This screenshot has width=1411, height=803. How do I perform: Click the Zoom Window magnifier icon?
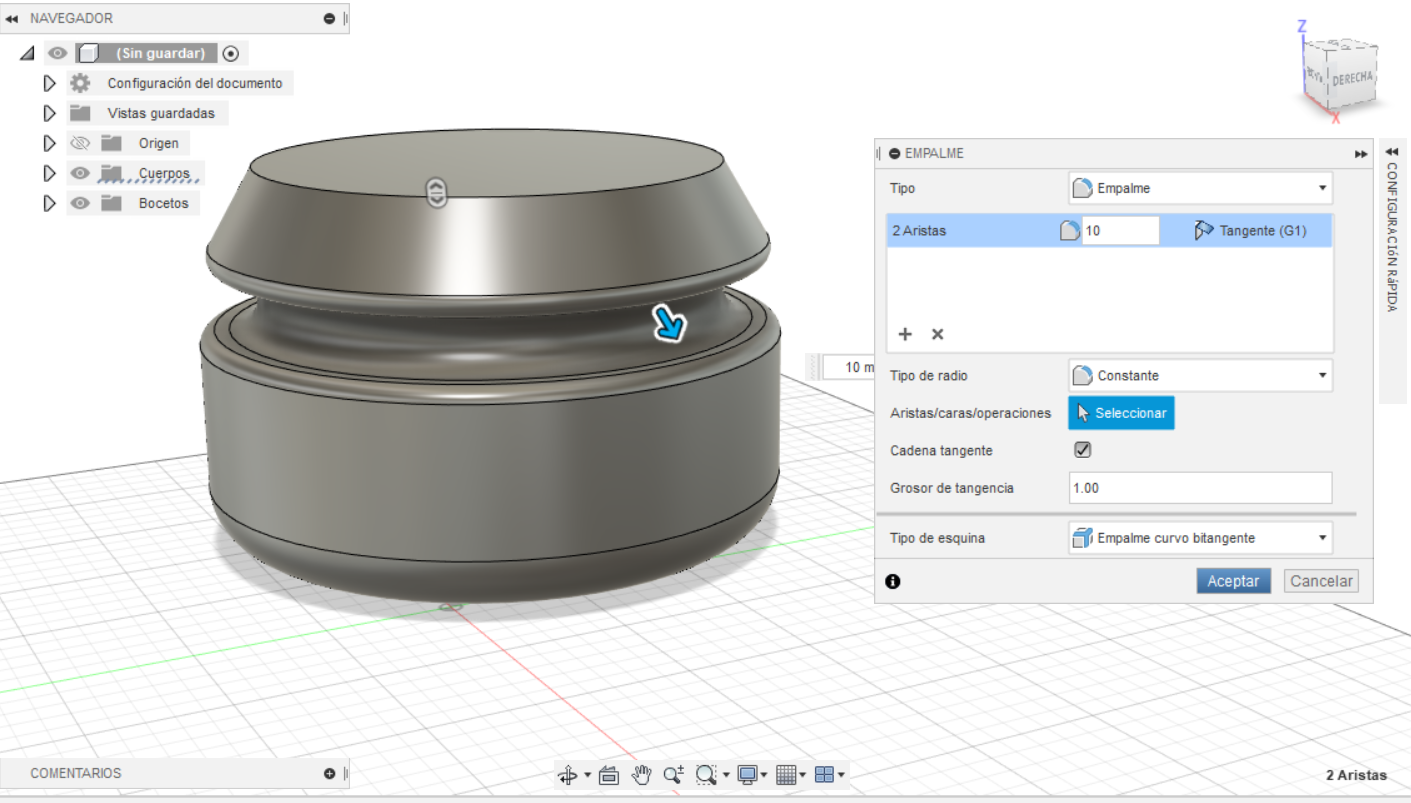tap(707, 775)
